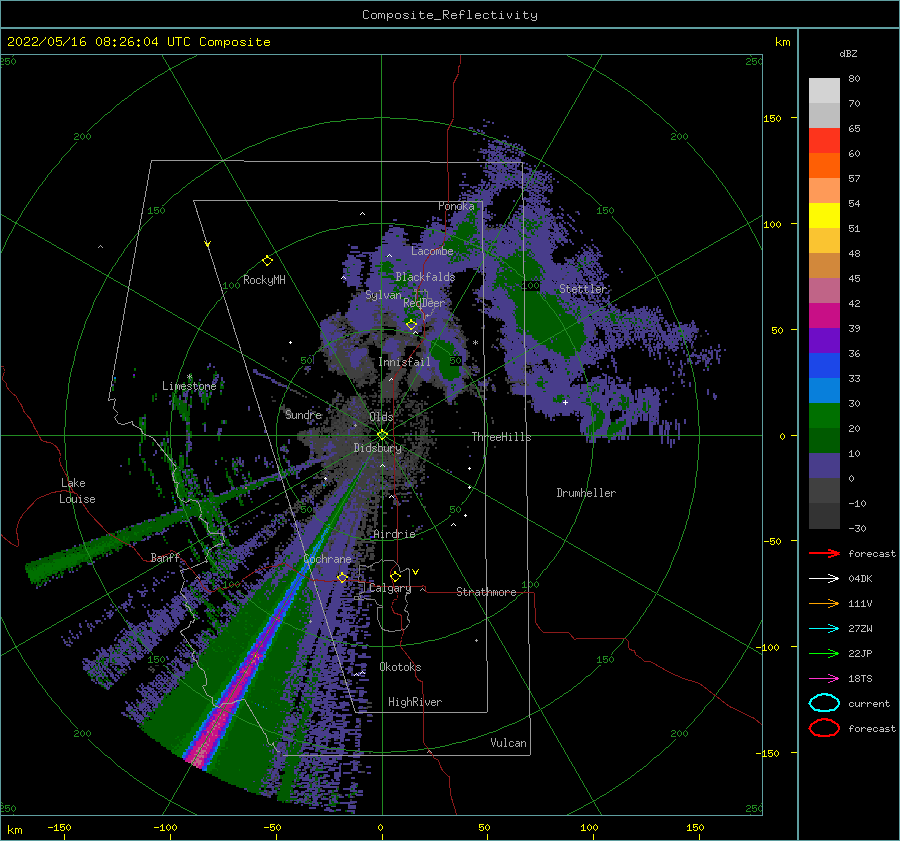Viewport: 900px width, 841px height.
Task: Select the bright green 20 dBZ swatch
Action: tap(824, 415)
